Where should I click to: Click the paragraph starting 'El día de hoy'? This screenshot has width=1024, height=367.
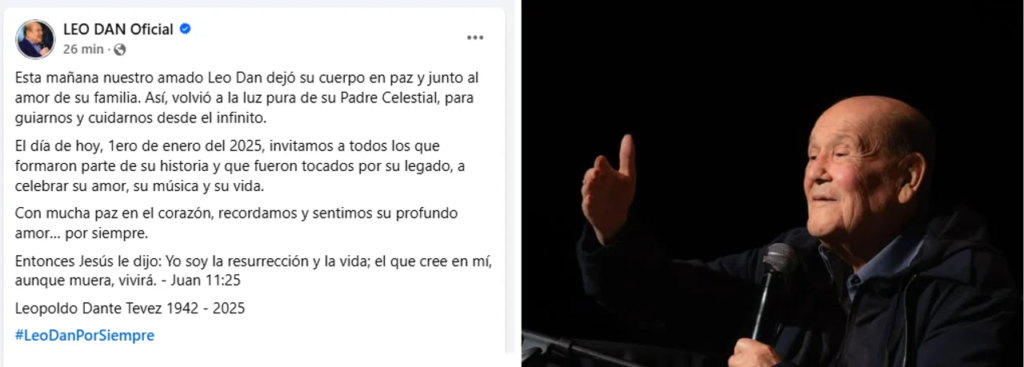click(x=240, y=166)
